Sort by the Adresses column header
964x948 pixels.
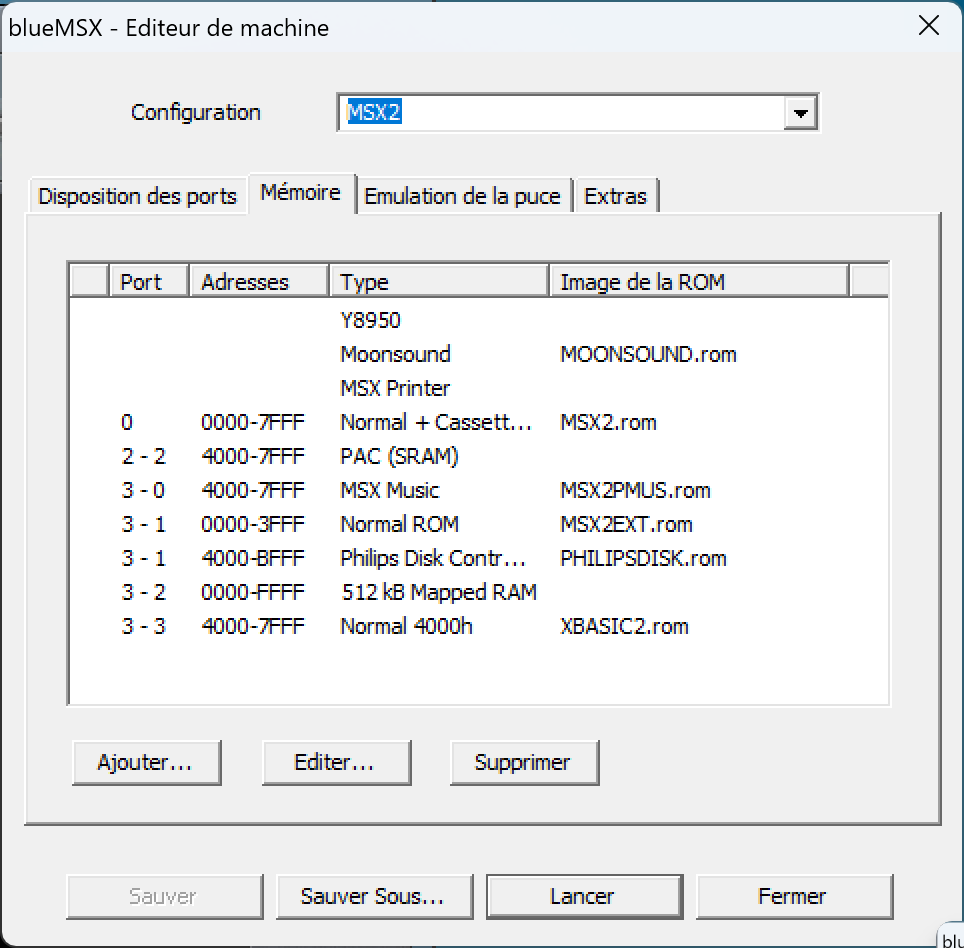[258, 282]
